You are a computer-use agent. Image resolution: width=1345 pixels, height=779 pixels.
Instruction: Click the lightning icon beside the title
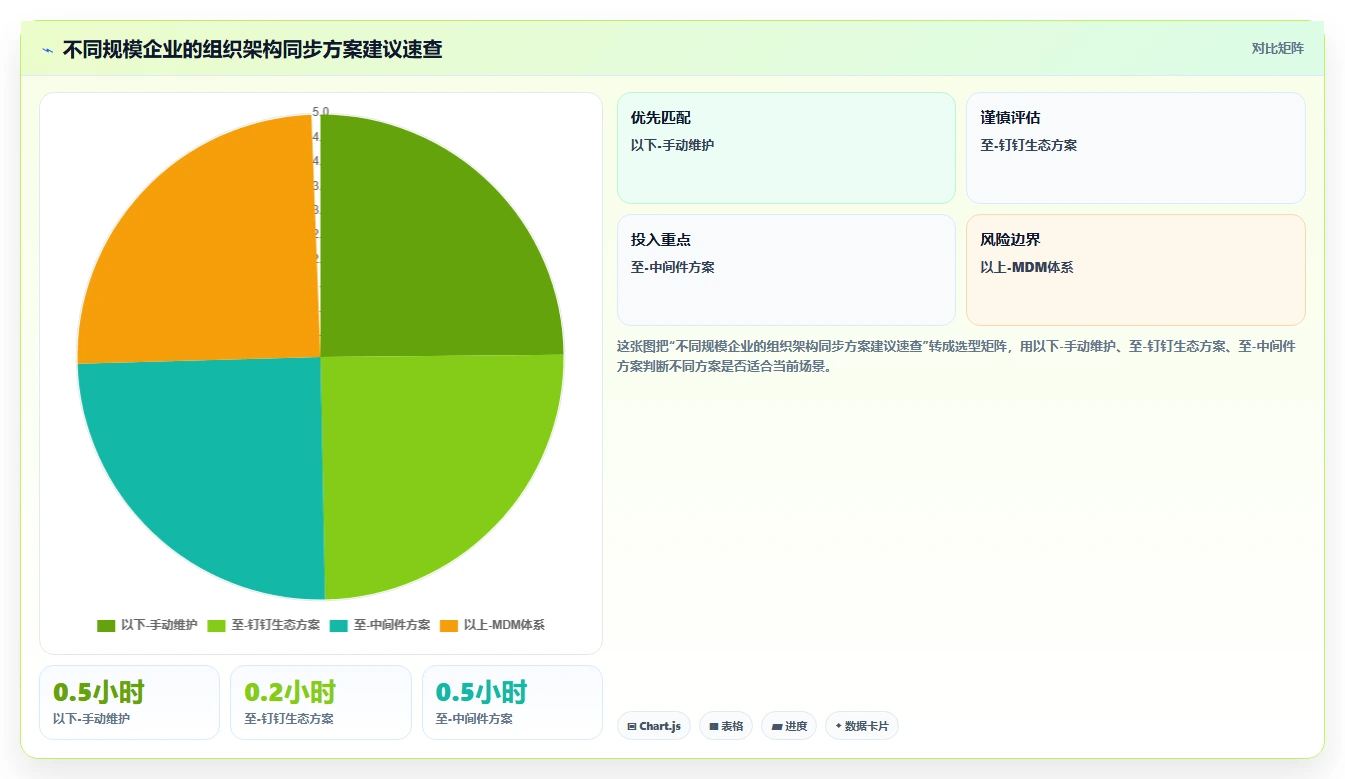pyautogui.click(x=48, y=49)
